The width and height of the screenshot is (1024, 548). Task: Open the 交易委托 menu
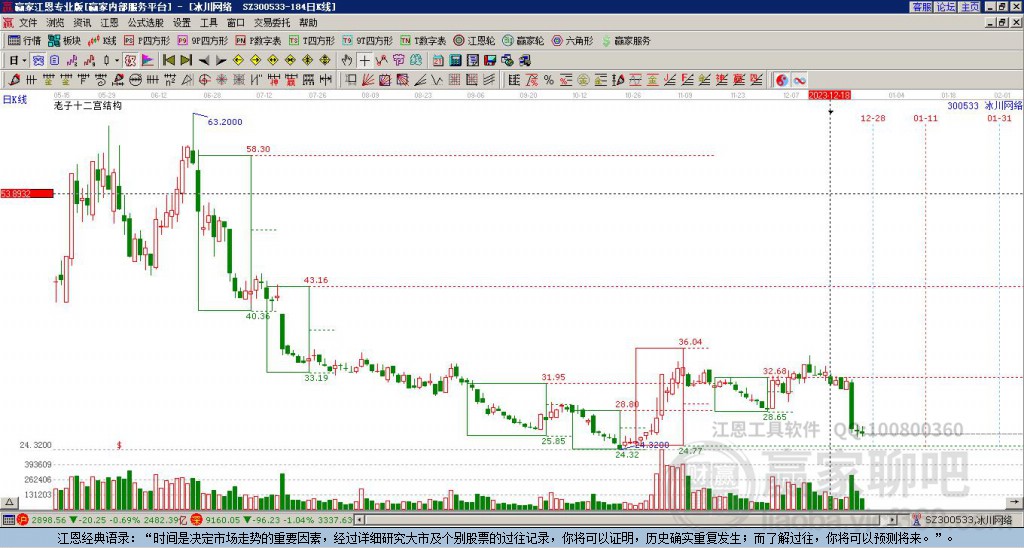pos(272,23)
